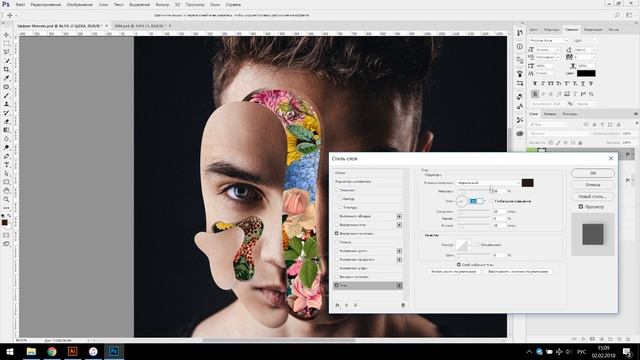Select the Rectangular Marquee tool

point(7,44)
